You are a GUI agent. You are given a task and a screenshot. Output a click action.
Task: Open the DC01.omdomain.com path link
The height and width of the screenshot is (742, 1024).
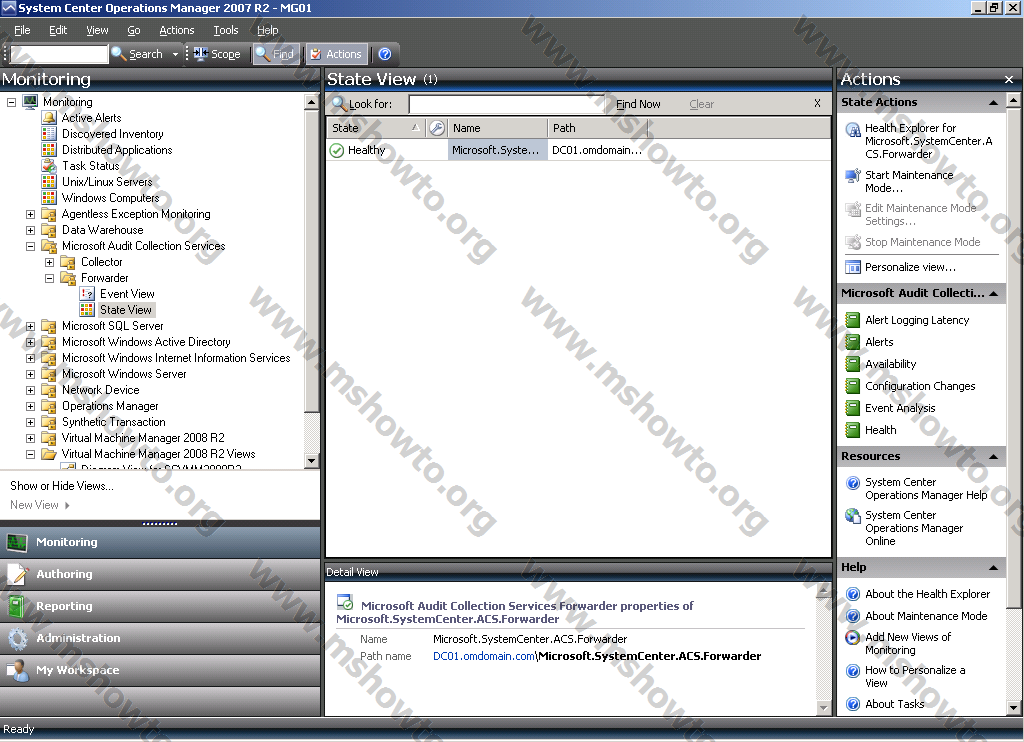pos(484,656)
